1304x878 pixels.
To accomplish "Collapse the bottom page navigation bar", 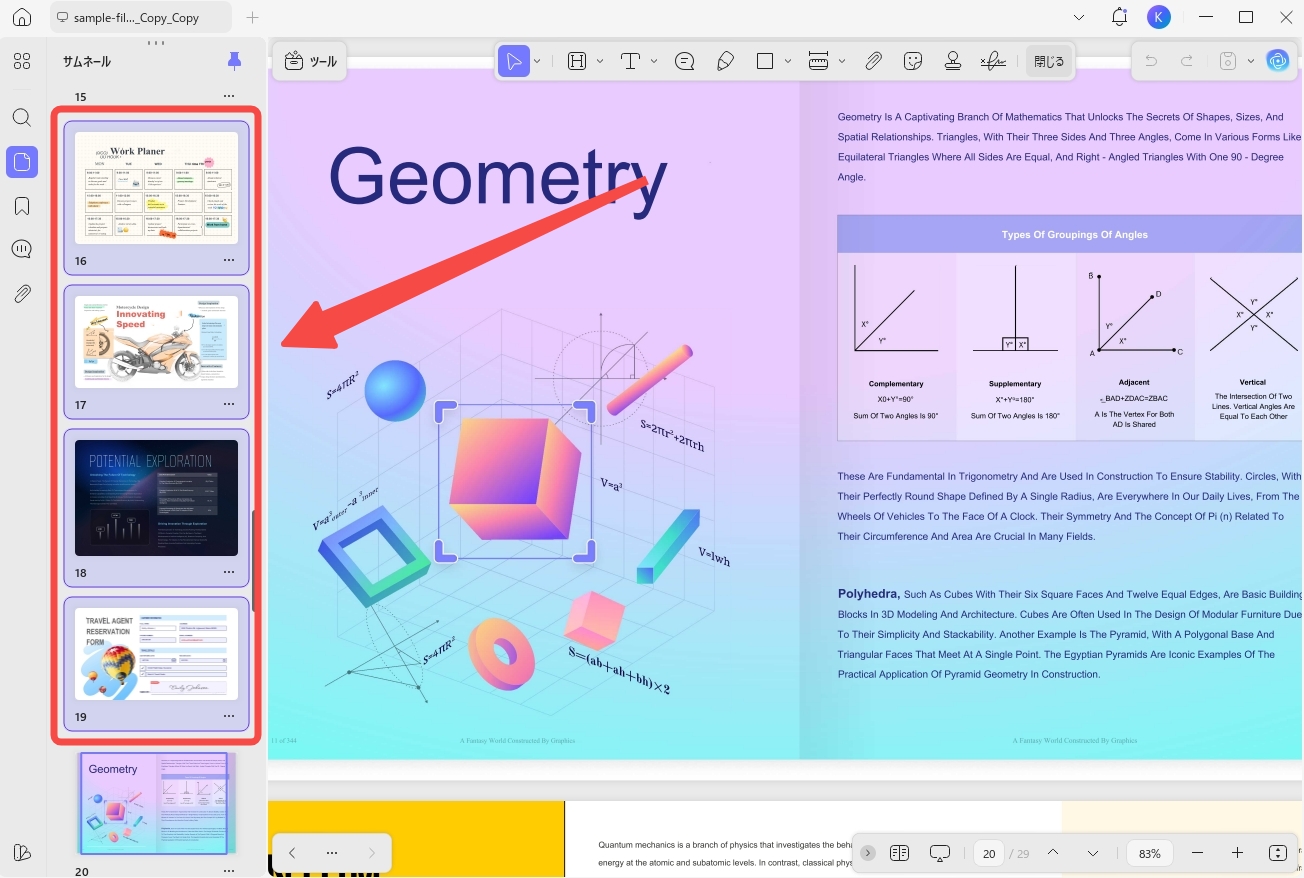I will [868, 853].
